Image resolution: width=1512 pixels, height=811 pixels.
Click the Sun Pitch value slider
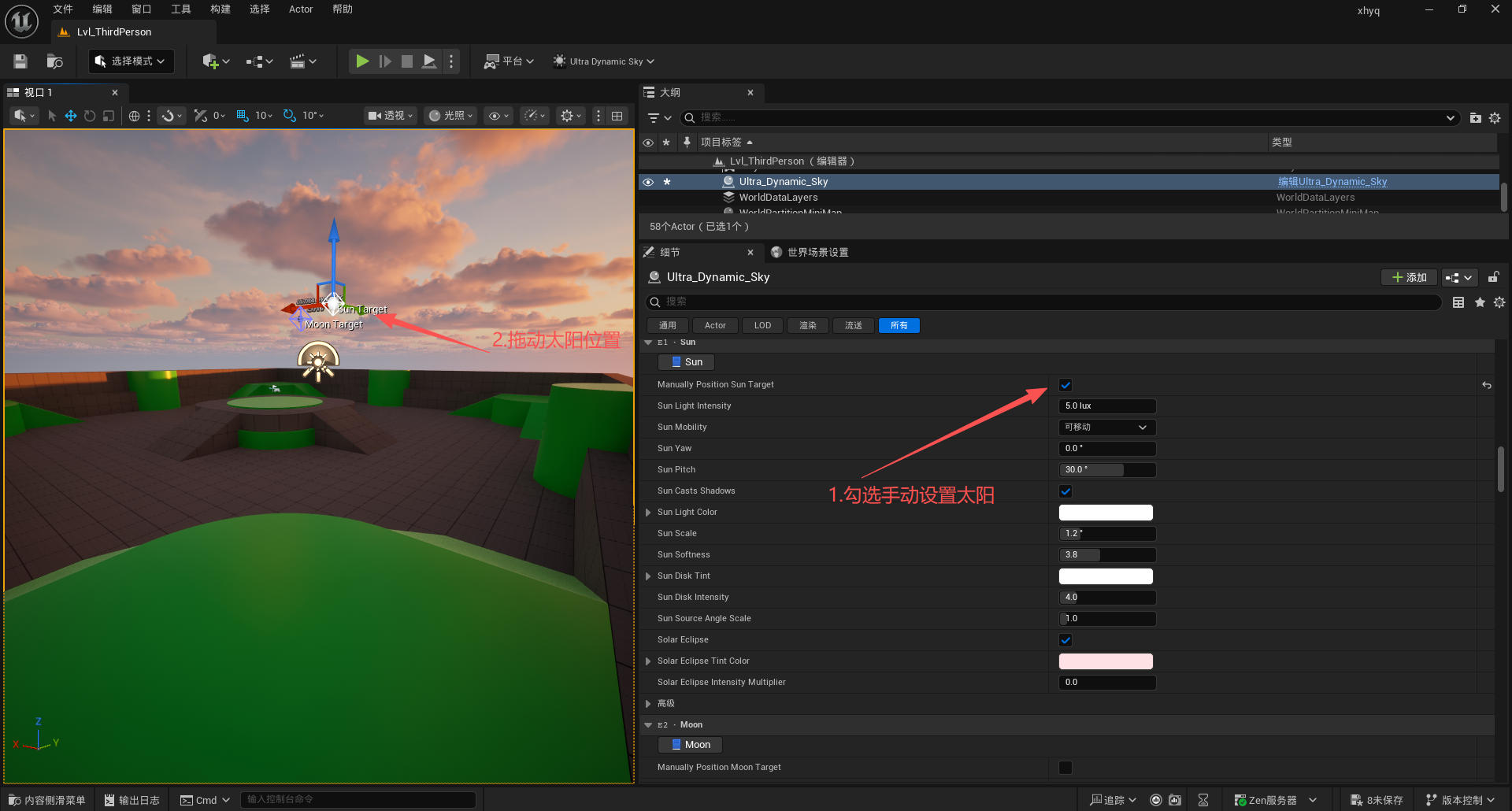point(1108,470)
